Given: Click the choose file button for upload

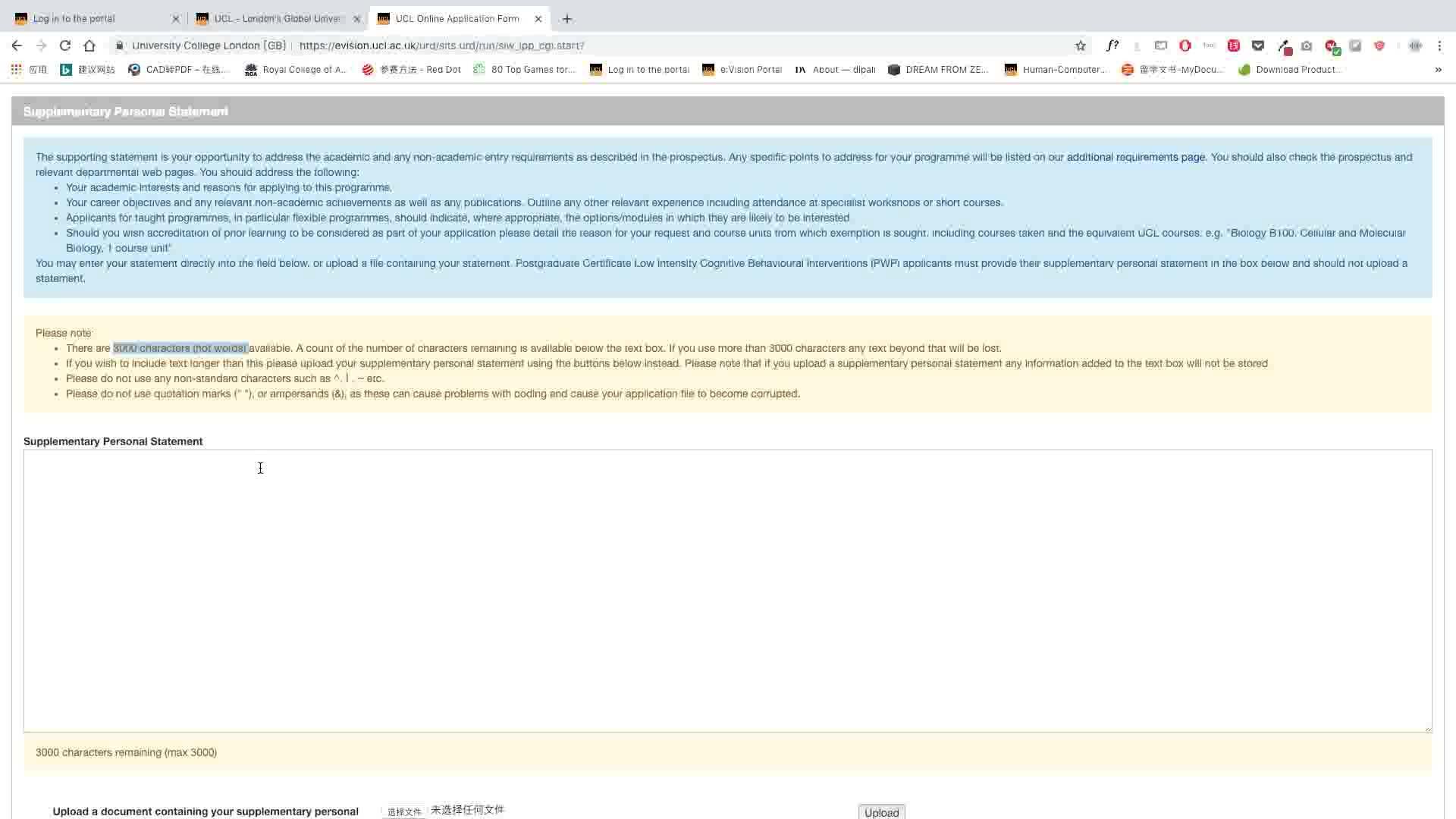Looking at the screenshot, I should (x=404, y=811).
